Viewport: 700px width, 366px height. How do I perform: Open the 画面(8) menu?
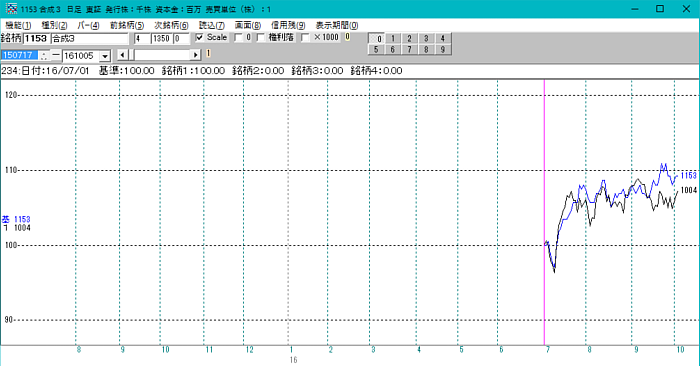pyautogui.click(x=248, y=25)
